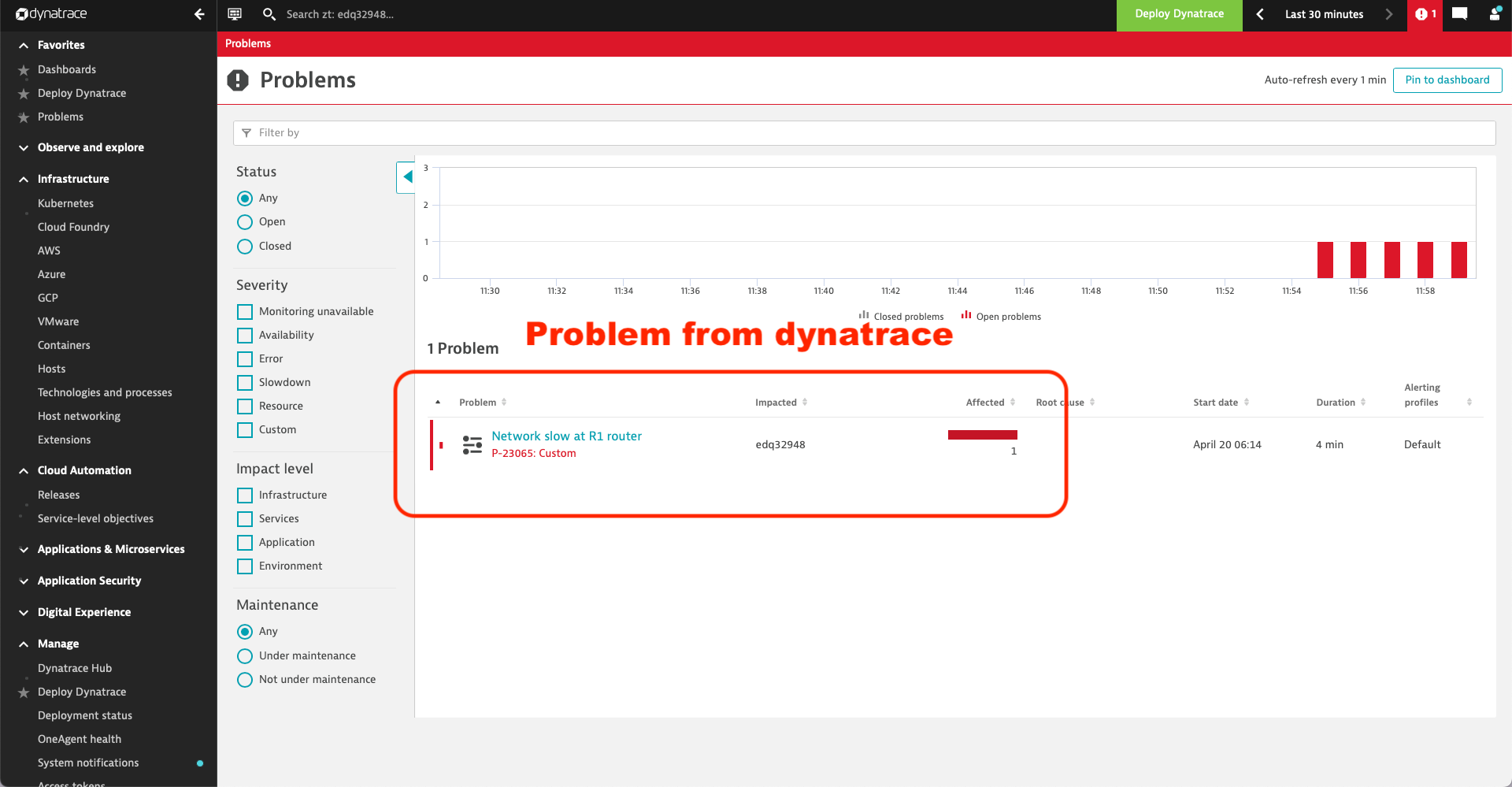Enable the Slowdown severity checkbox
1512x787 pixels.
244,382
